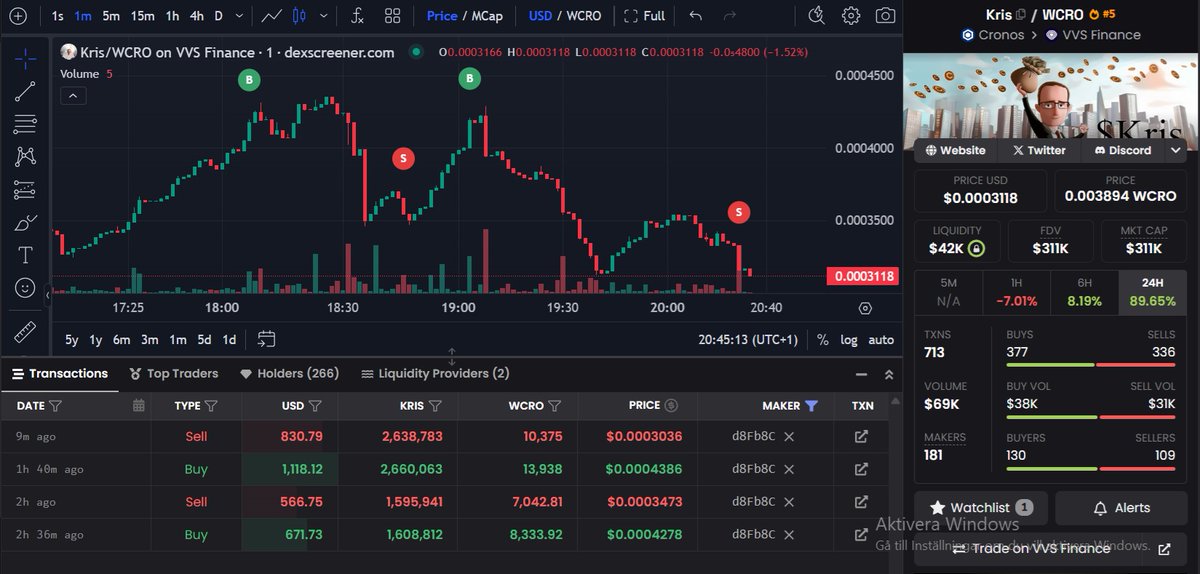Minimize the transactions panel
The width and height of the screenshot is (1200, 574).
861,374
